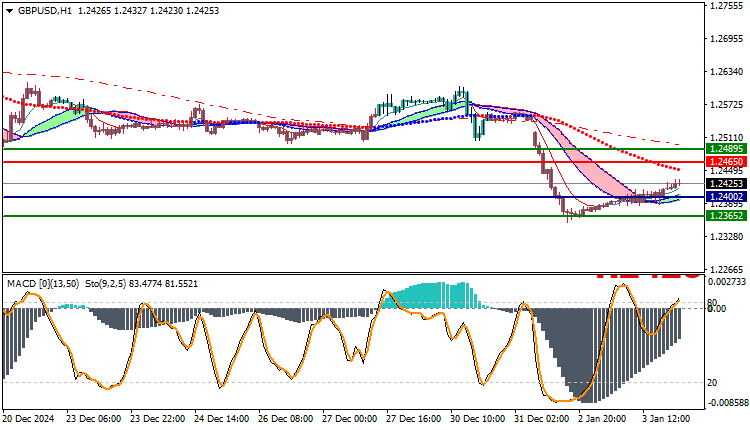Click the 26 Dec 08:00 time label
This screenshot has width=750, height=430.
(286, 419)
